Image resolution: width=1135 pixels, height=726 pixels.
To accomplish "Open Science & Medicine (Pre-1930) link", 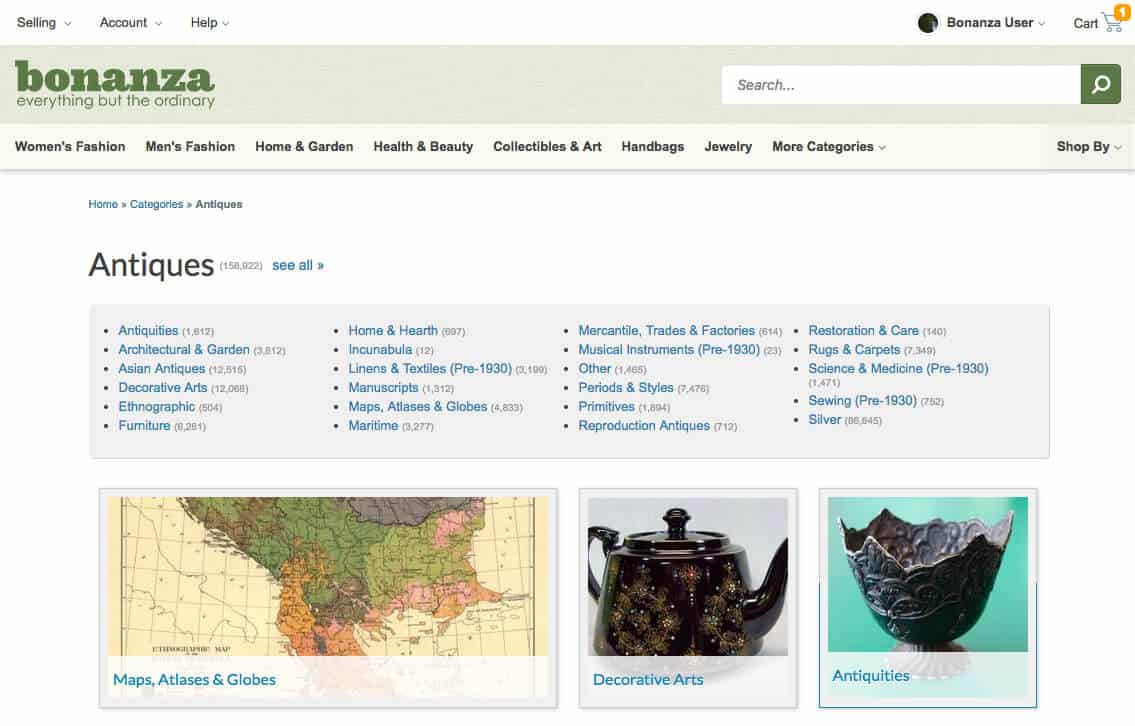I will [898, 368].
